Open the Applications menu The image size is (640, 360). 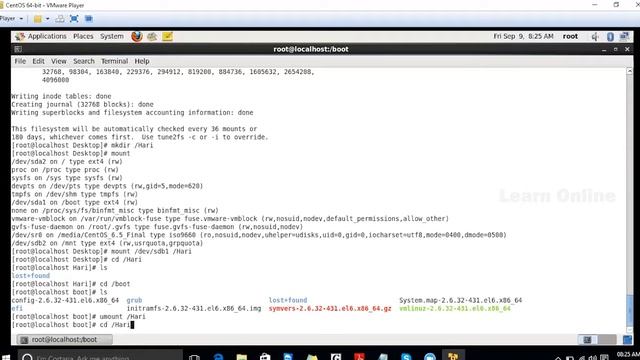(x=47, y=36)
